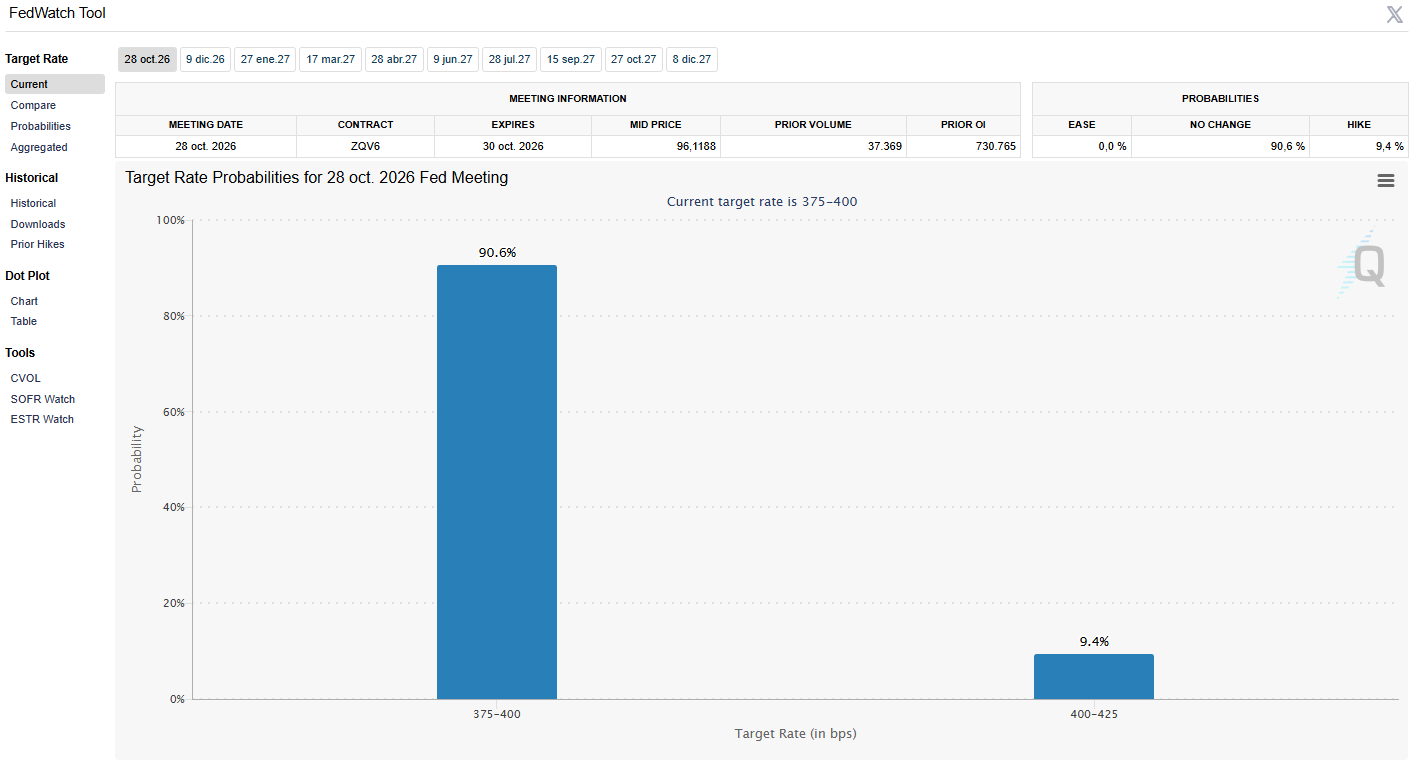Open Probabilities in the sidebar
This screenshot has width=1420, height=764.
[x=41, y=126]
